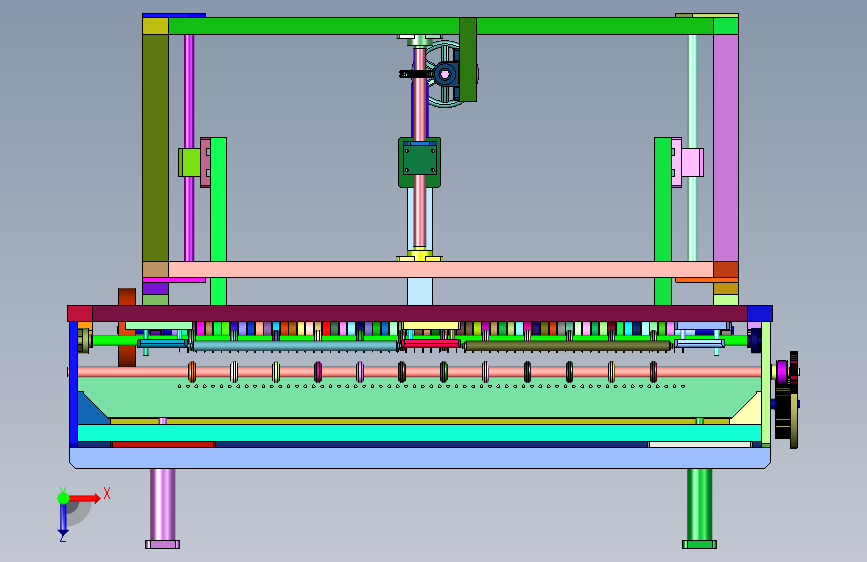Select the salmon pink horizontal cross beam
The image size is (867, 562).
point(441,269)
